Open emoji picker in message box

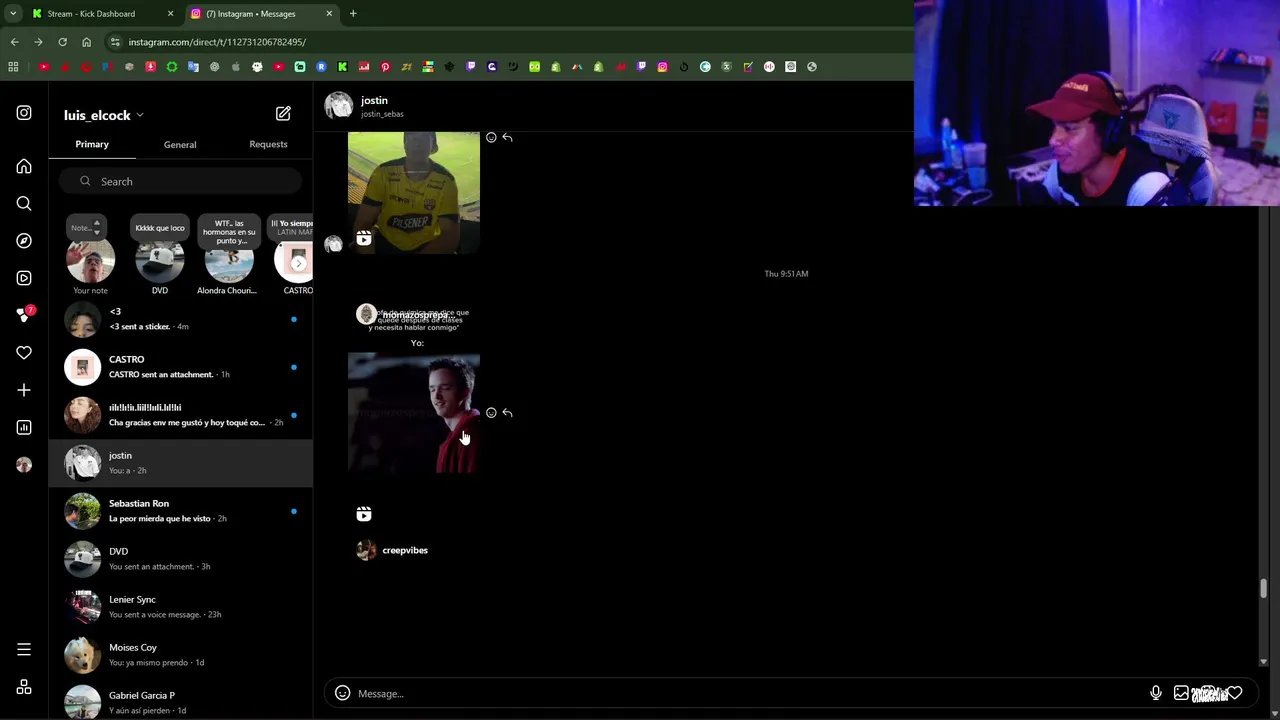click(342, 693)
